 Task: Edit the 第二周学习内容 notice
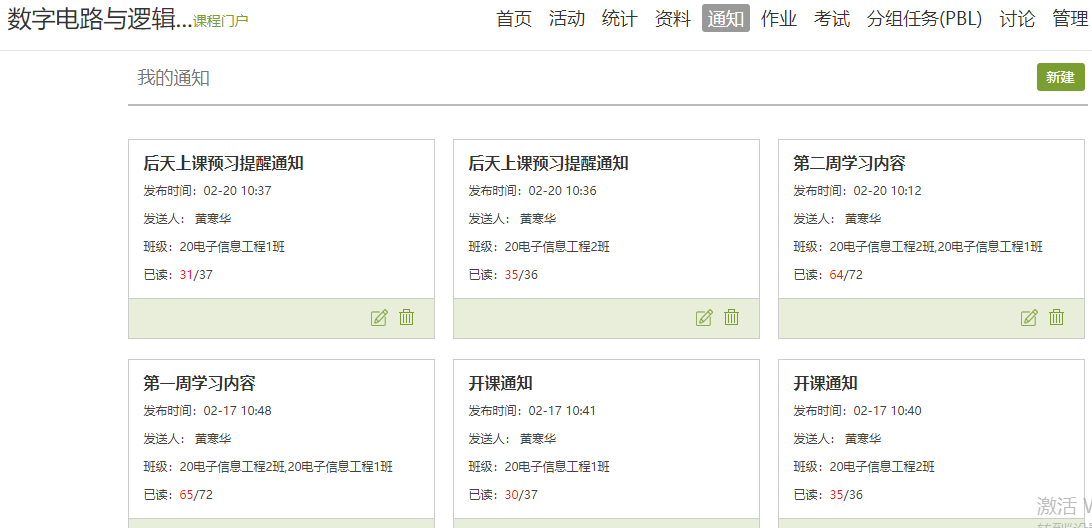point(1029,318)
